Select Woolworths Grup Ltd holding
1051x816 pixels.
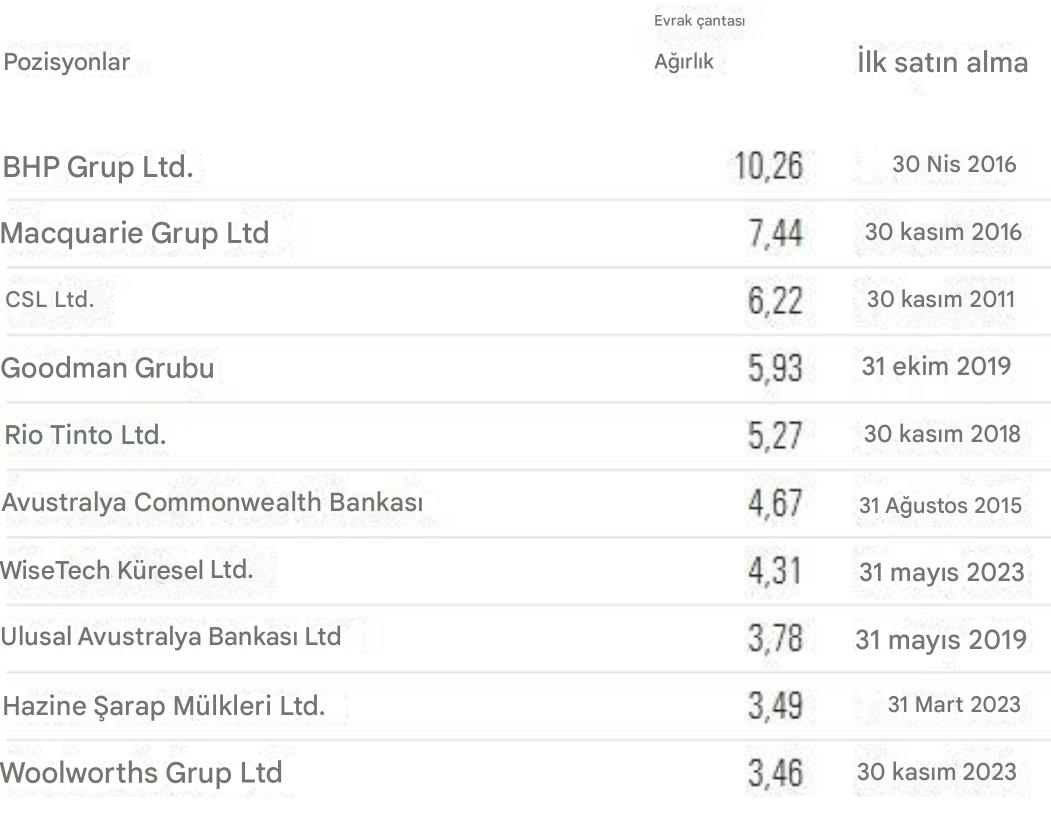[141, 773]
